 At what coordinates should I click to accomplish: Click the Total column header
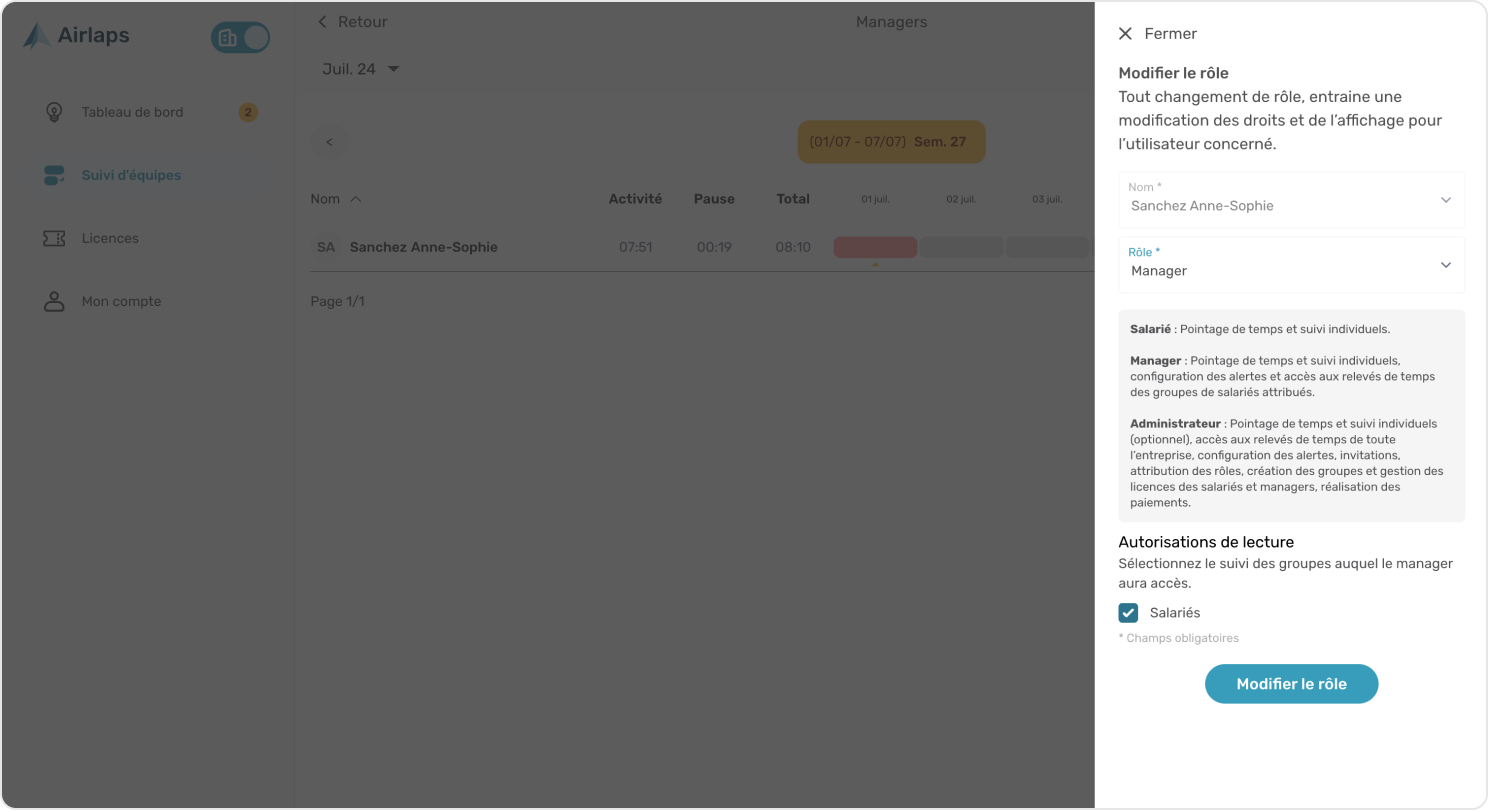coord(793,199)
